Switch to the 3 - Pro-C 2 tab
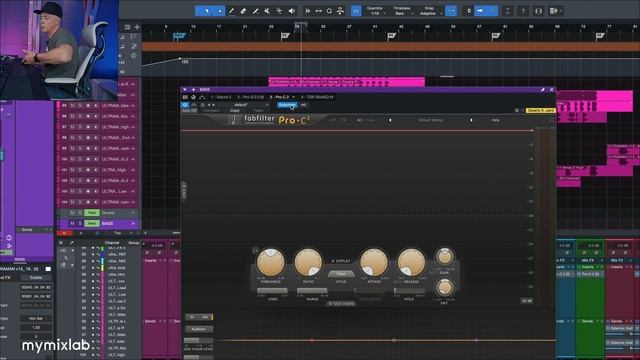Image resolution: width=640 pixels, height=360 pixels. coord(279,97)
